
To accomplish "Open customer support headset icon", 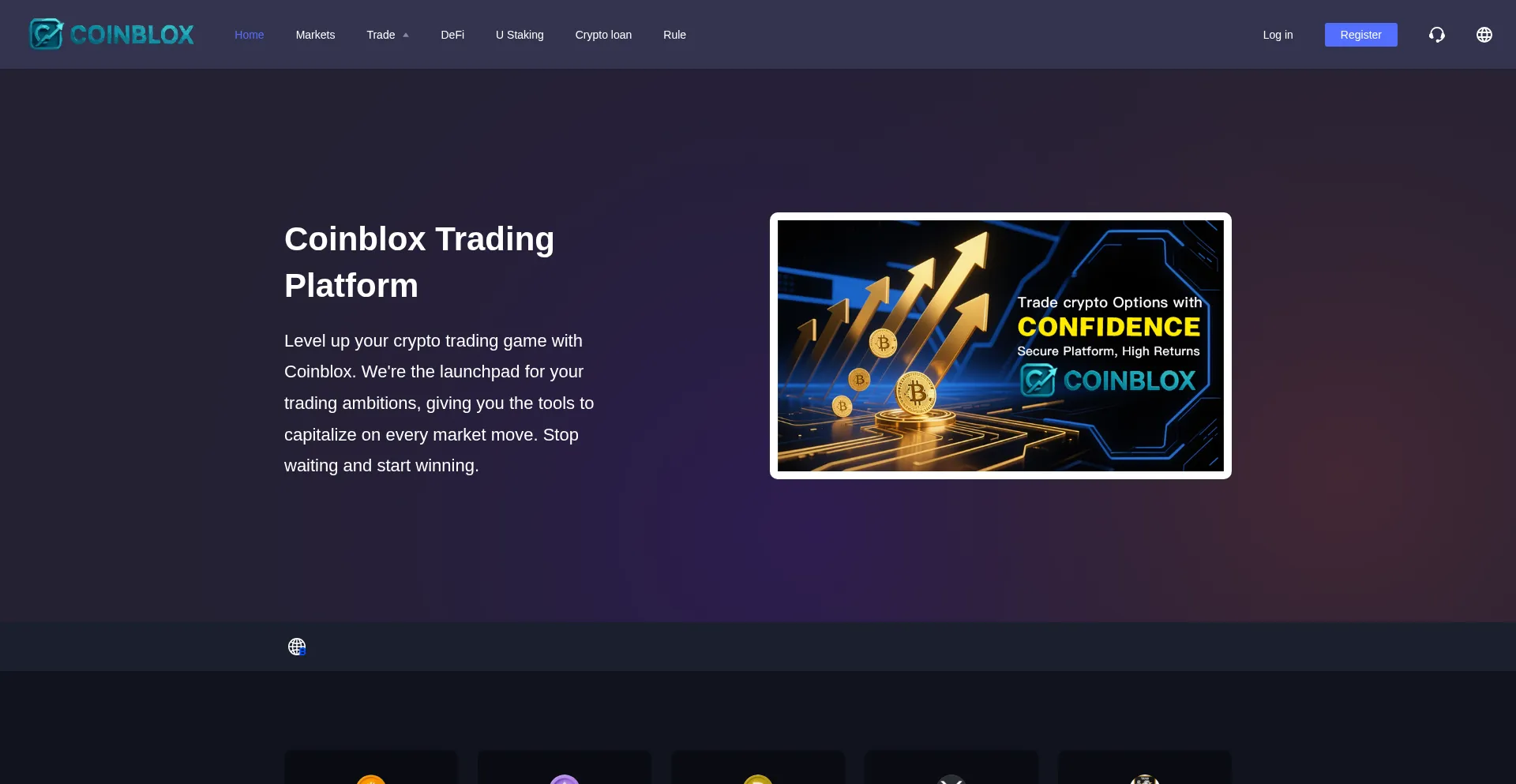I will (x=1436, y=35).
